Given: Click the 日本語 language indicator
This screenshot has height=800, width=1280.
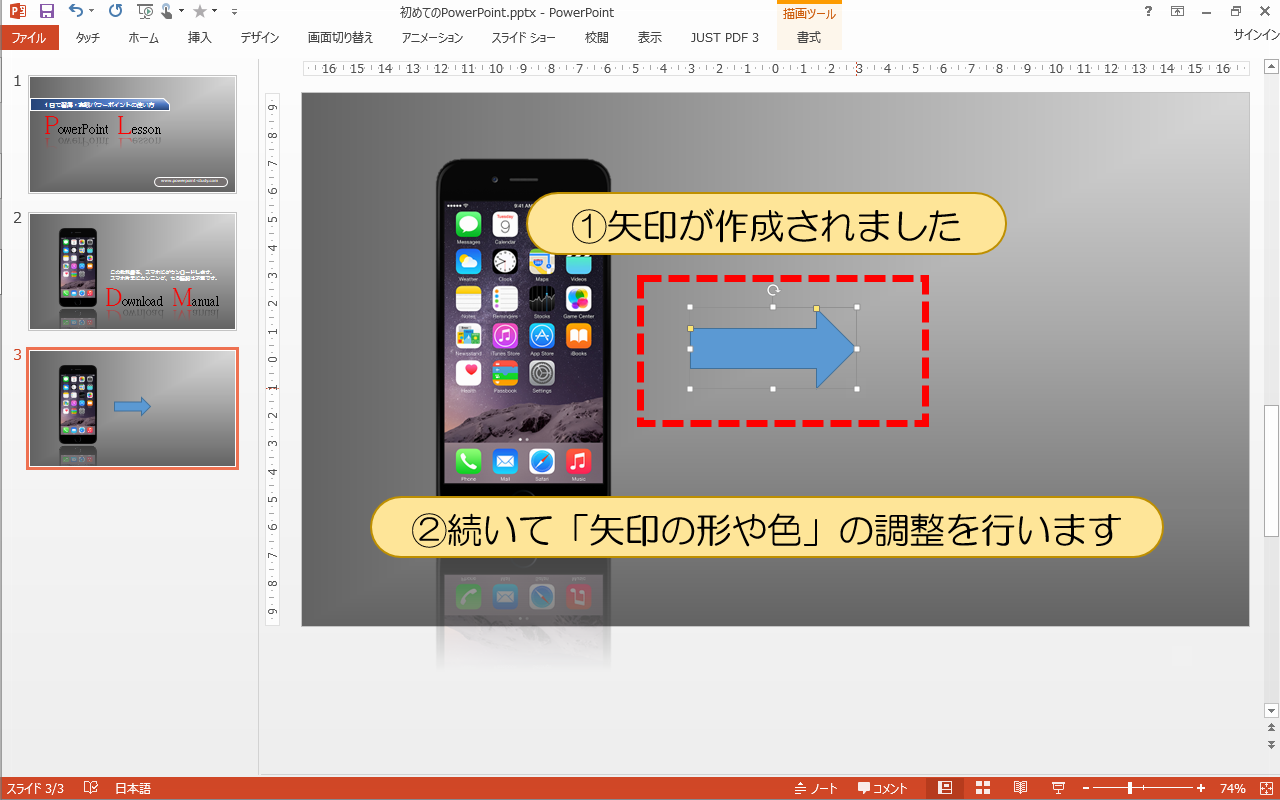Looking at the screenshot, I should click(x=133, y=789).
